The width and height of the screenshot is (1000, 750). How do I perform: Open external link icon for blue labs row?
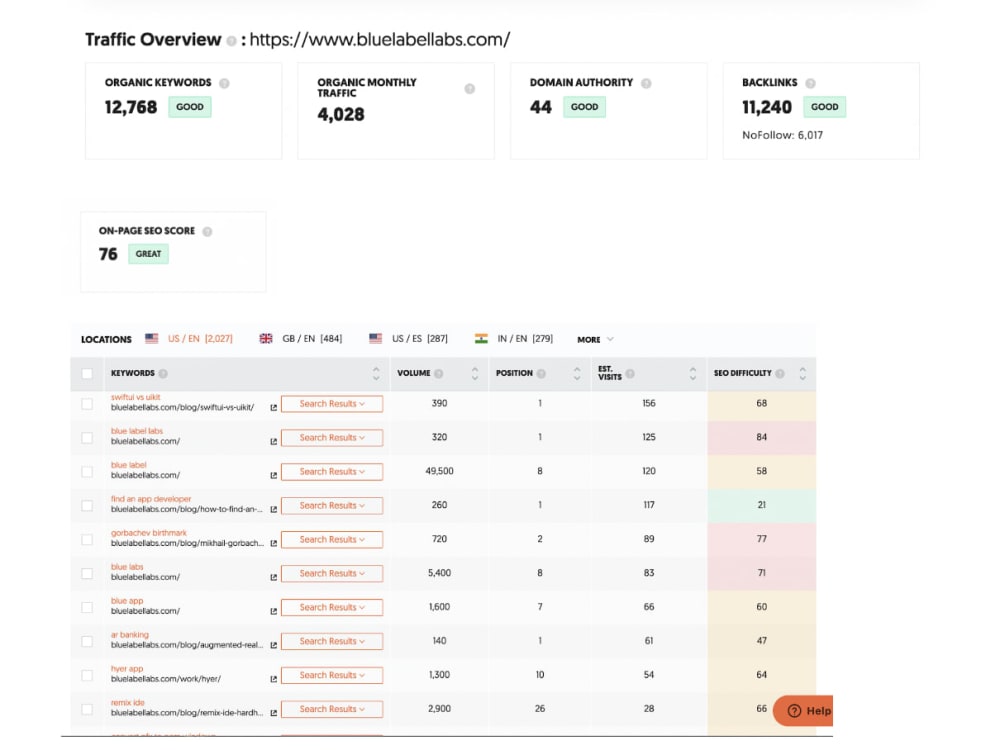(x=274, y=577)
